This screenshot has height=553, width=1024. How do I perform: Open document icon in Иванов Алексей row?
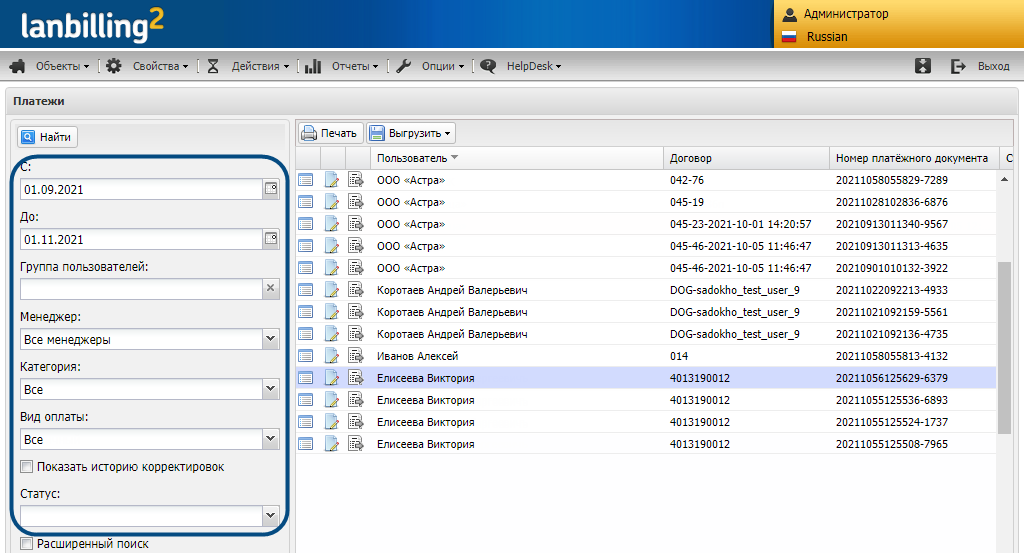pyautogui.click(x=356, y=356)
